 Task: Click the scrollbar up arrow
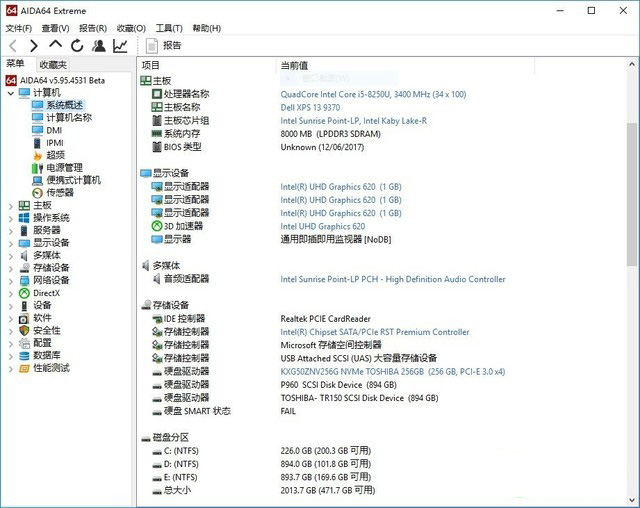pyautogui.click(x=632, y=64)
